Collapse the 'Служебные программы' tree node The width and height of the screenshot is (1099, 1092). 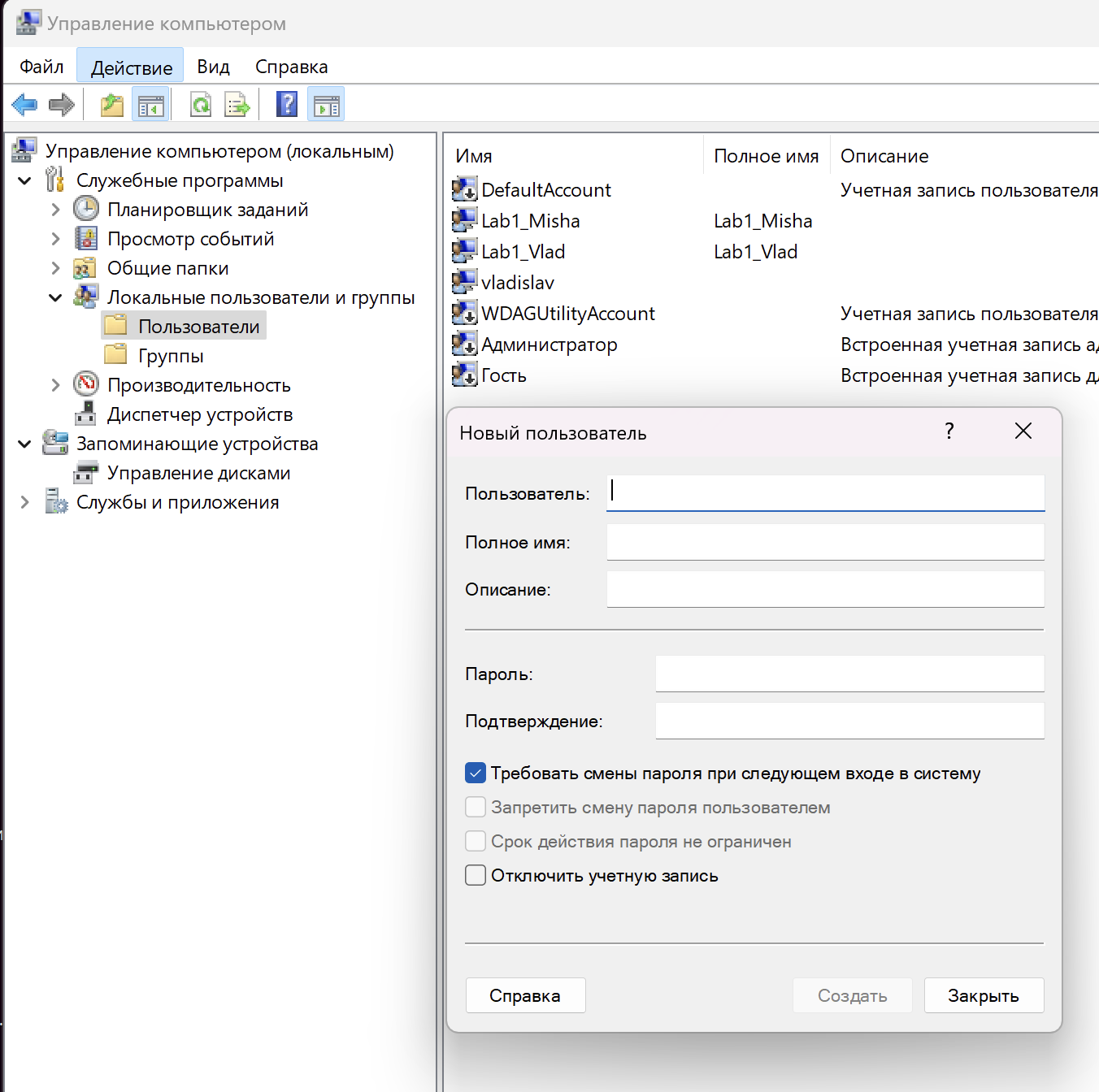[x=25, y=180]
